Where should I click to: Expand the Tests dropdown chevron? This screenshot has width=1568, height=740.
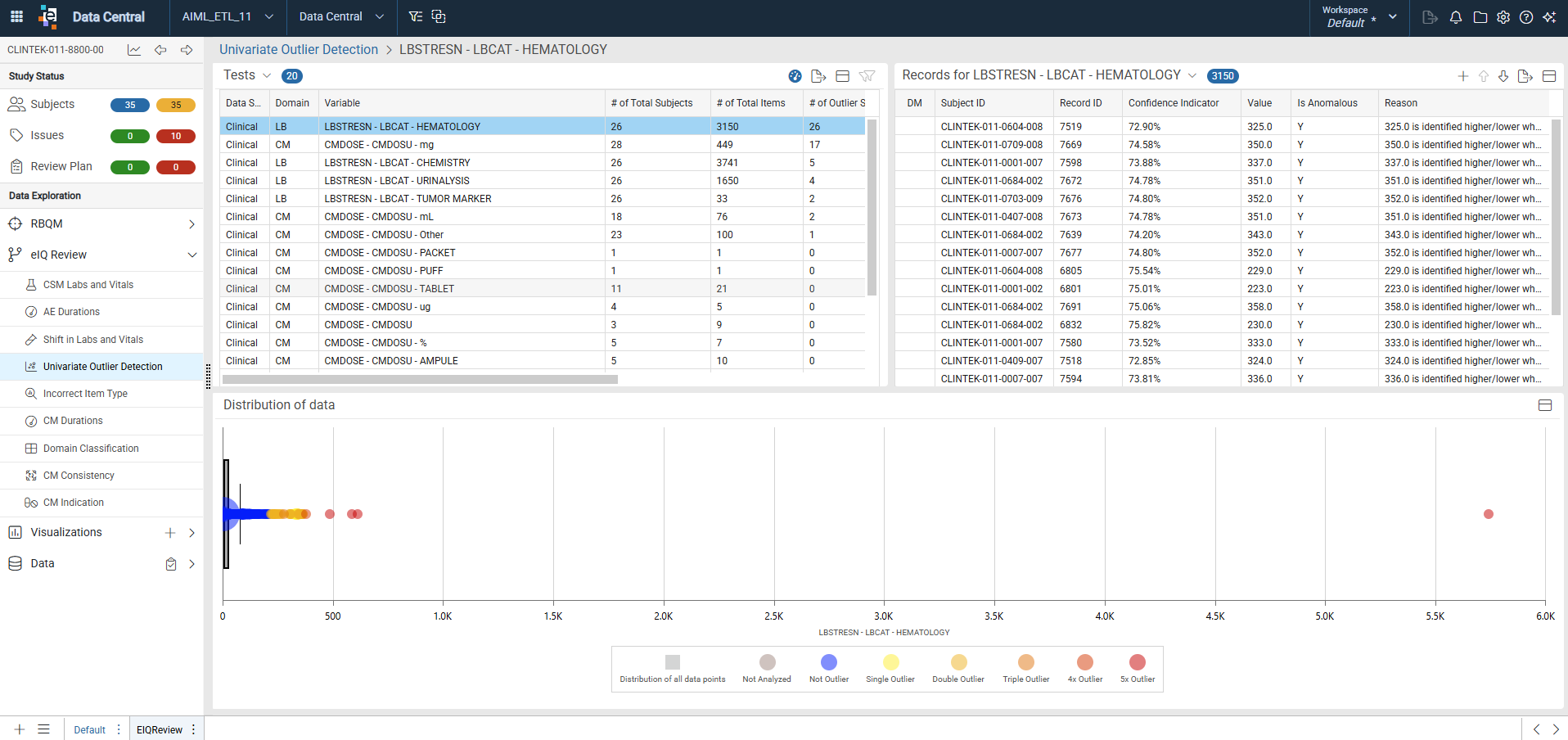[267, 75]
